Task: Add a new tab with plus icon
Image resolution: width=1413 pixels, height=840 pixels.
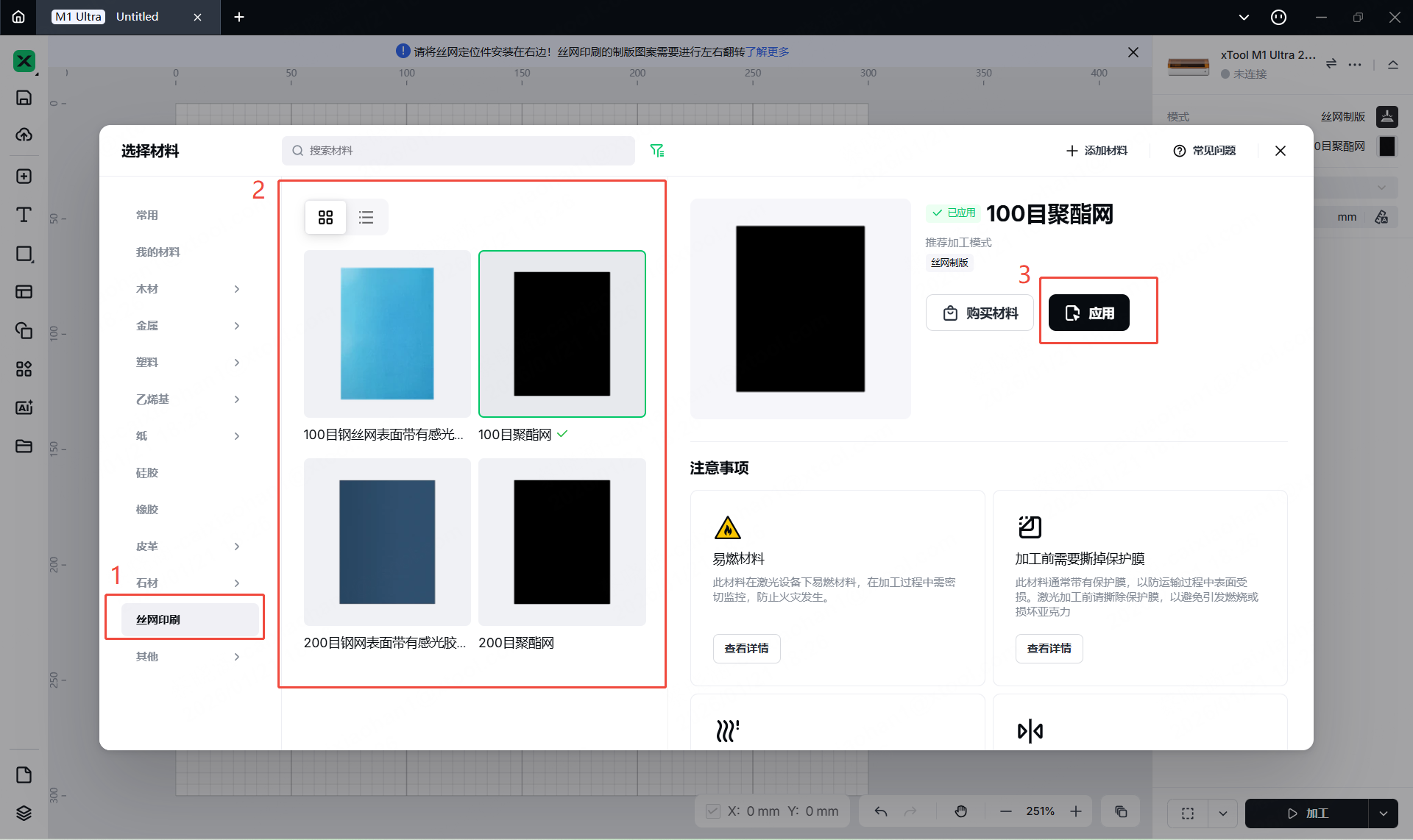Action: point(239,17)
